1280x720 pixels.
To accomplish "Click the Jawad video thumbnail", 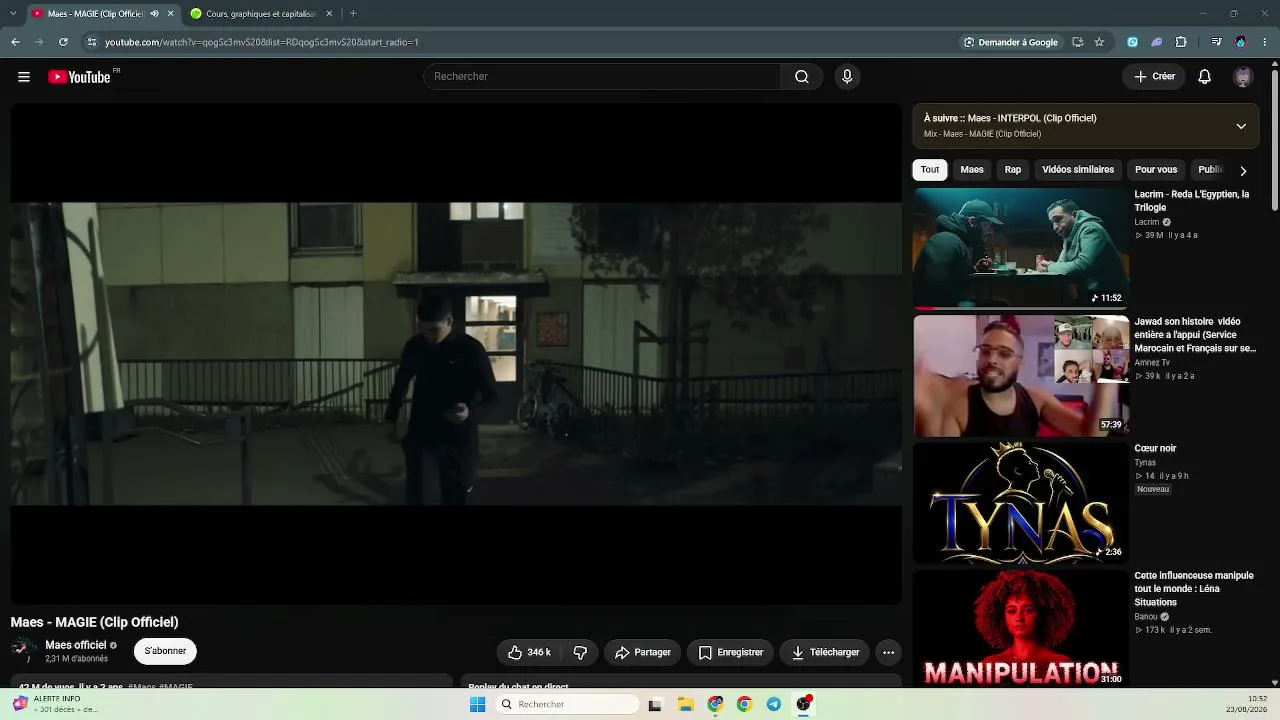I will (x=1021, y=376).
